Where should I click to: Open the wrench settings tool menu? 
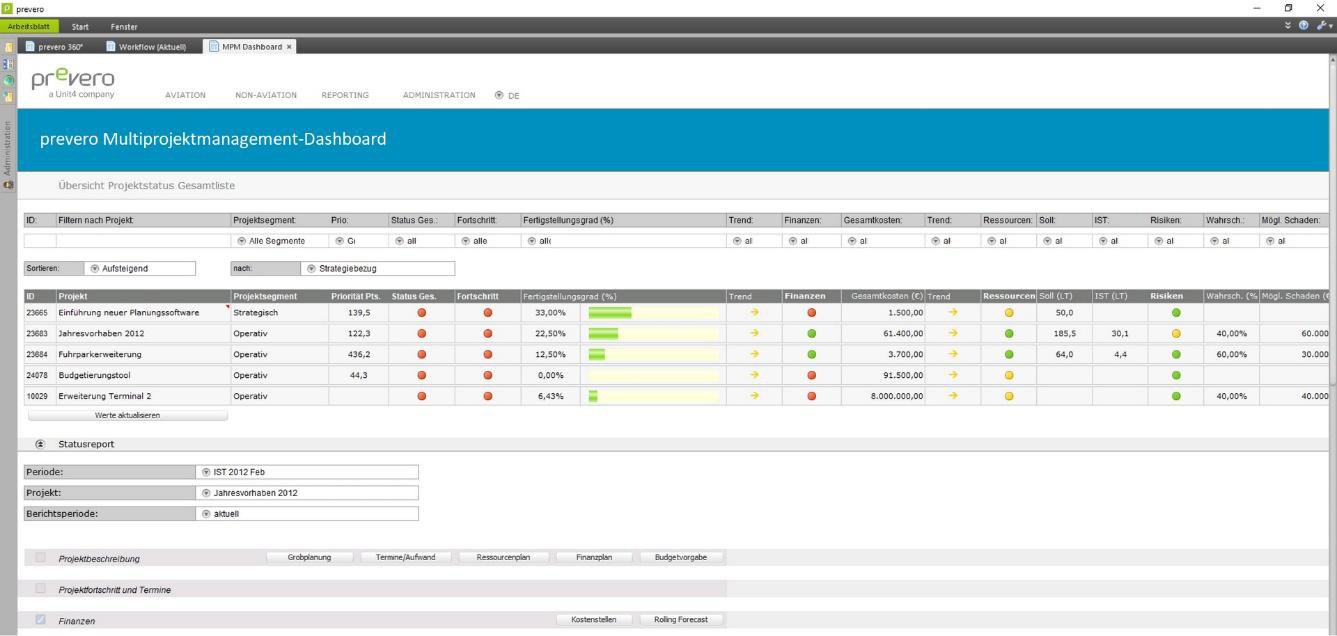(x=1325, y=25)
